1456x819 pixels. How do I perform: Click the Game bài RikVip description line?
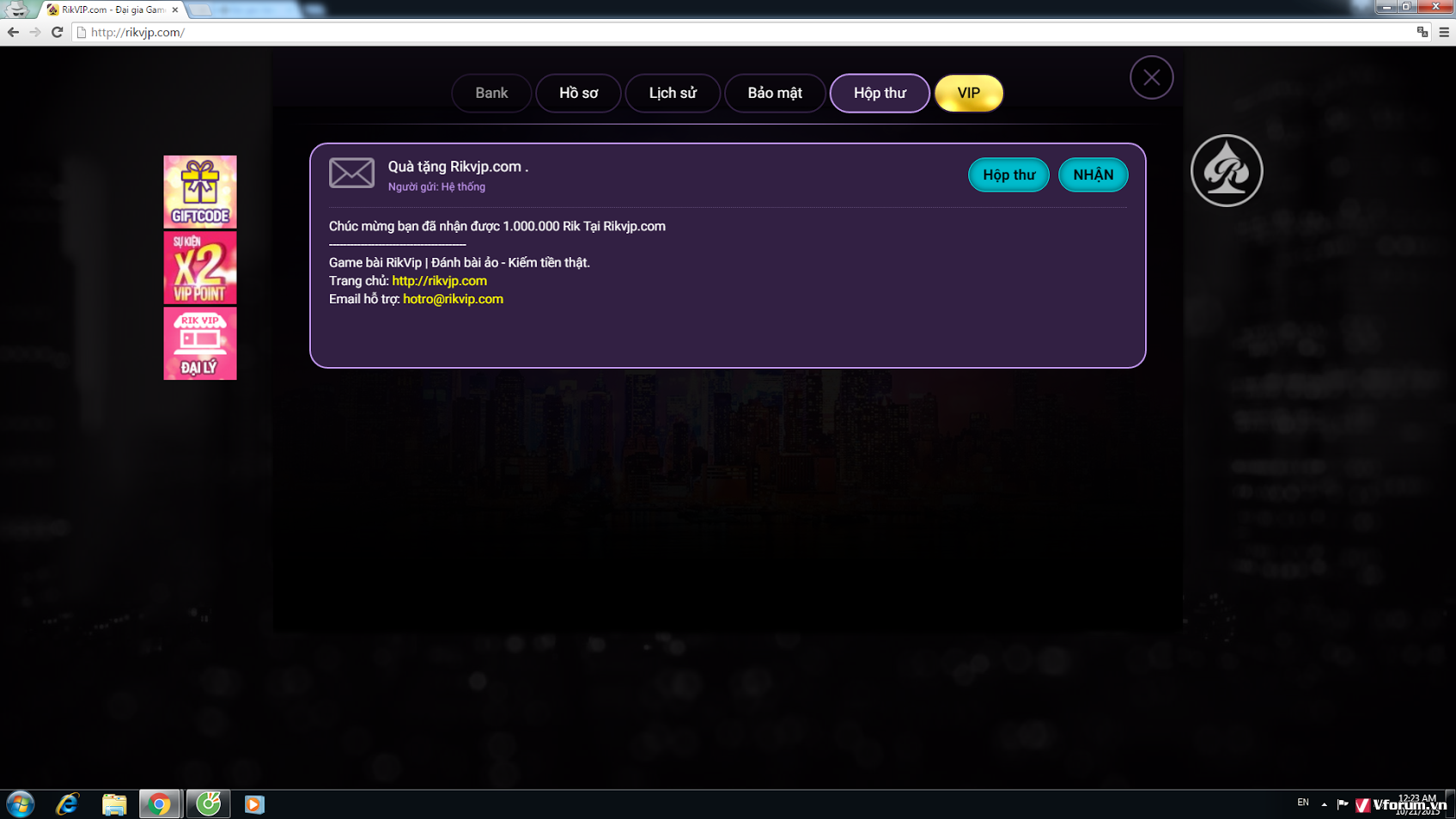pos(460,263)
